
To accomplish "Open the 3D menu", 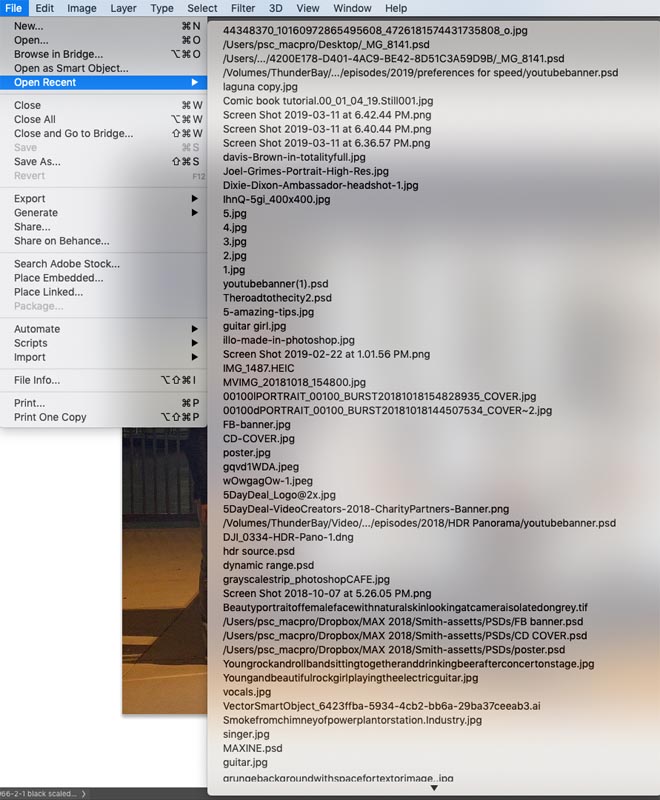I will coord(275,8).
